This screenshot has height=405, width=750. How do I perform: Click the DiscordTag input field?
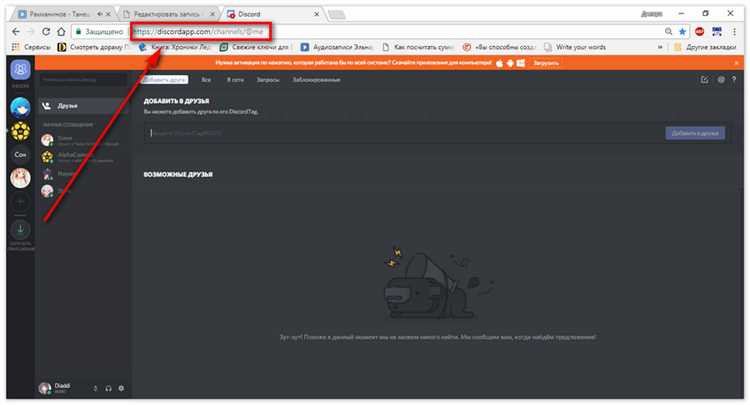point(404,133)
